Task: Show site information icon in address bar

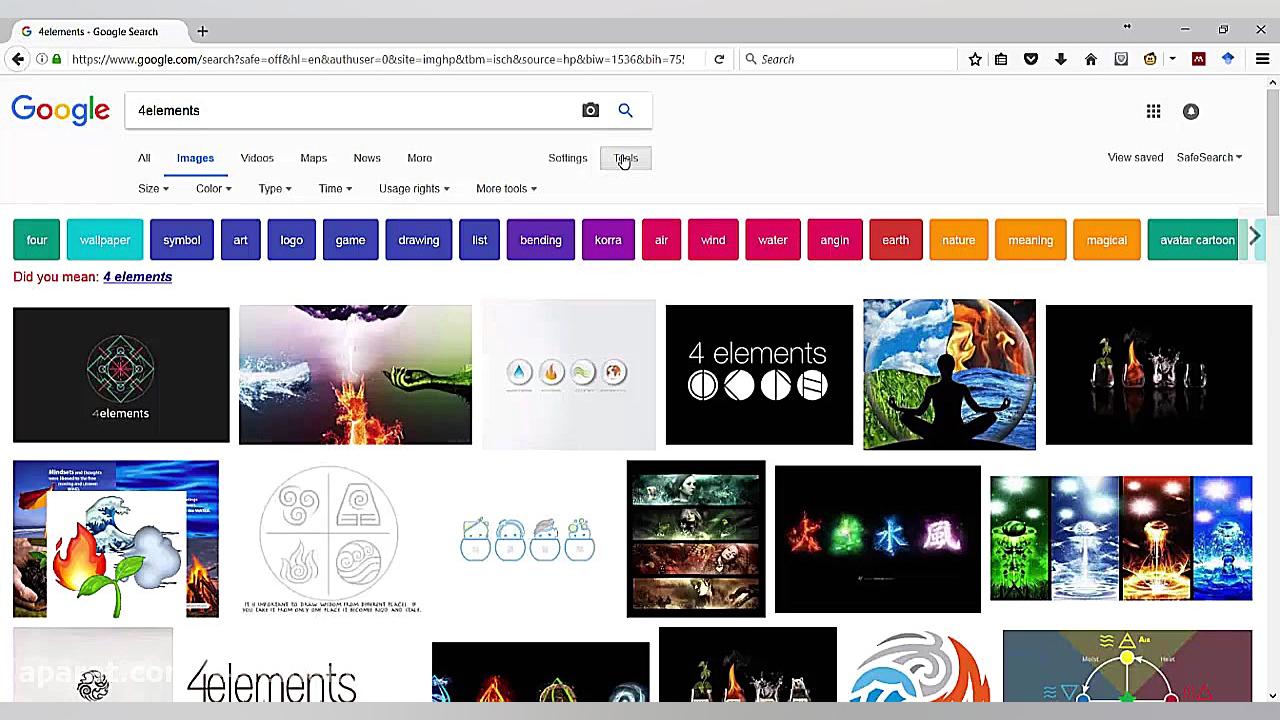Action: 42,59
